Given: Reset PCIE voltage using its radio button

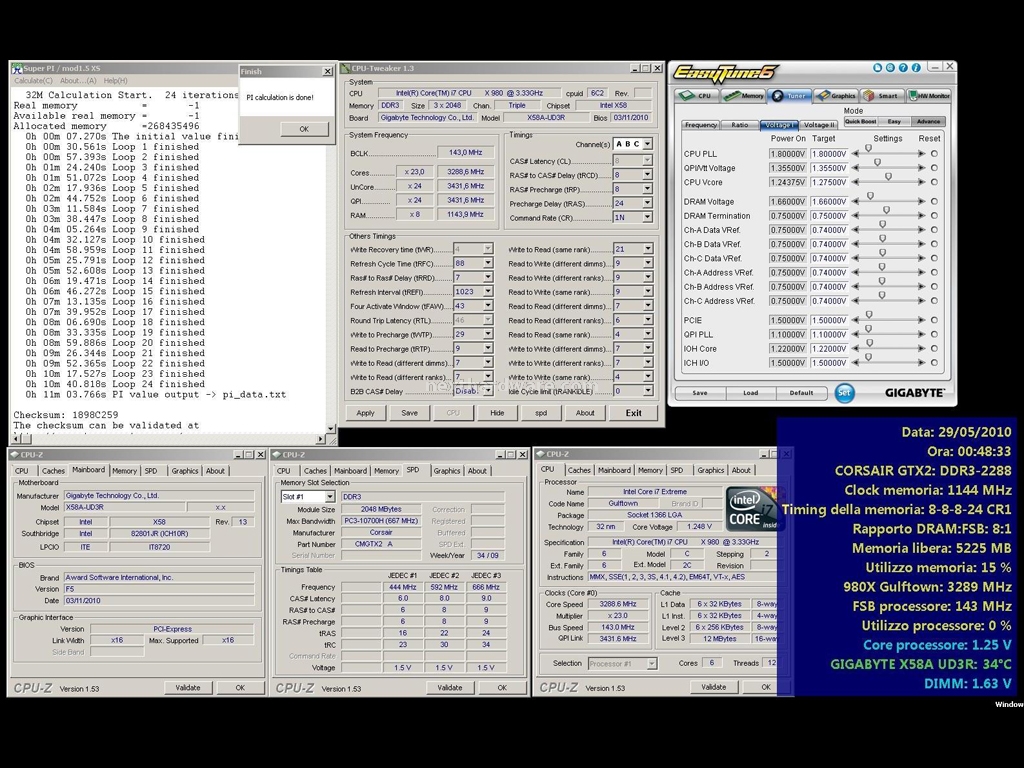Looking at the screenshot, I should pyautogui.click(x=935, y=320).
